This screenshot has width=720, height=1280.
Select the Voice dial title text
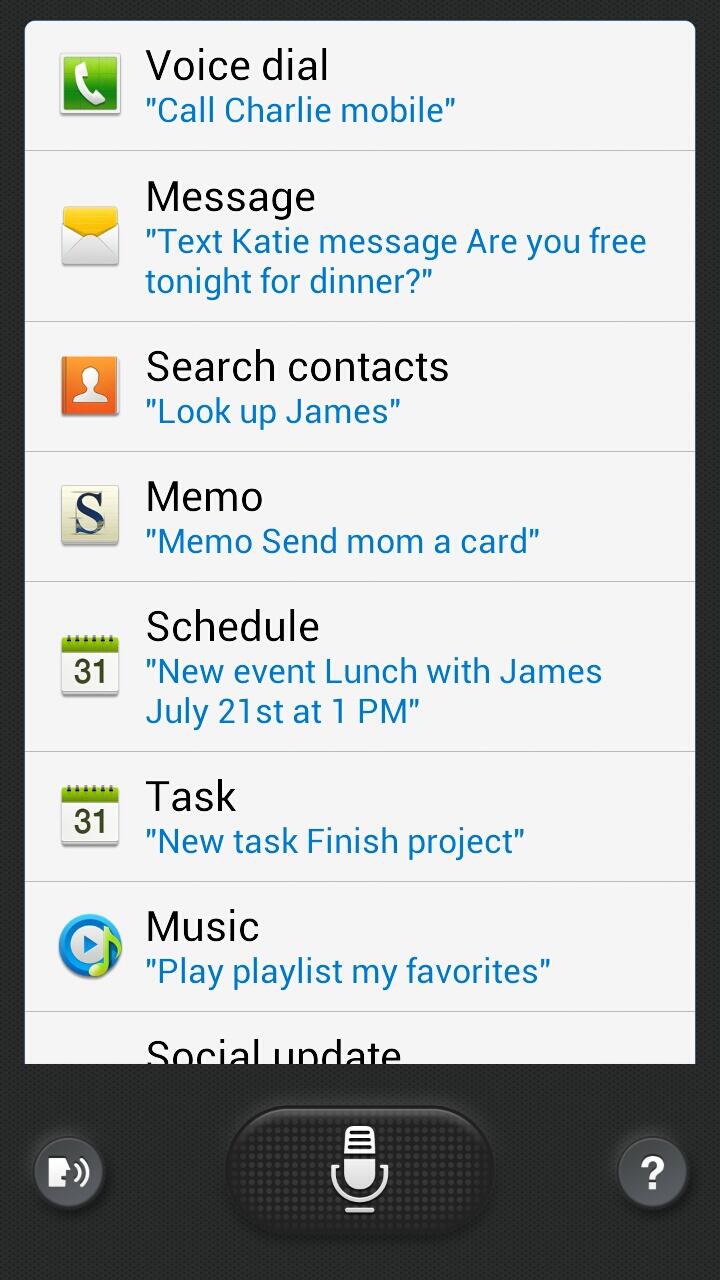pos(237,66)
